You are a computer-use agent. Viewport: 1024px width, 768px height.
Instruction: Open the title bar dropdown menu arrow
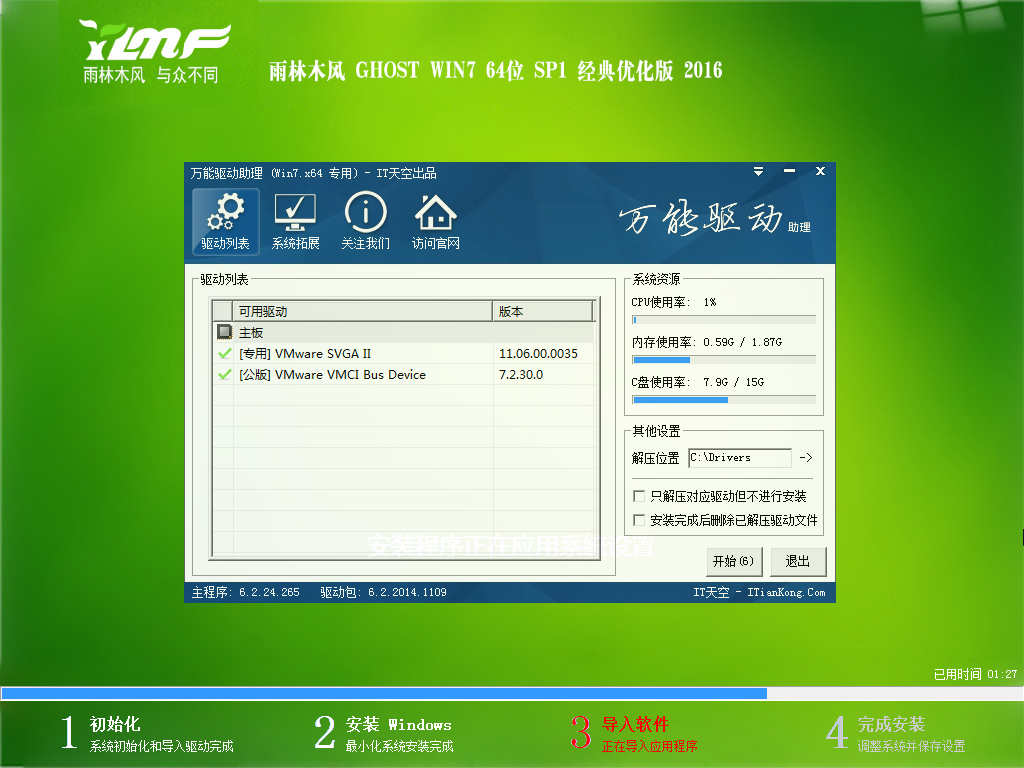(758, 172)
